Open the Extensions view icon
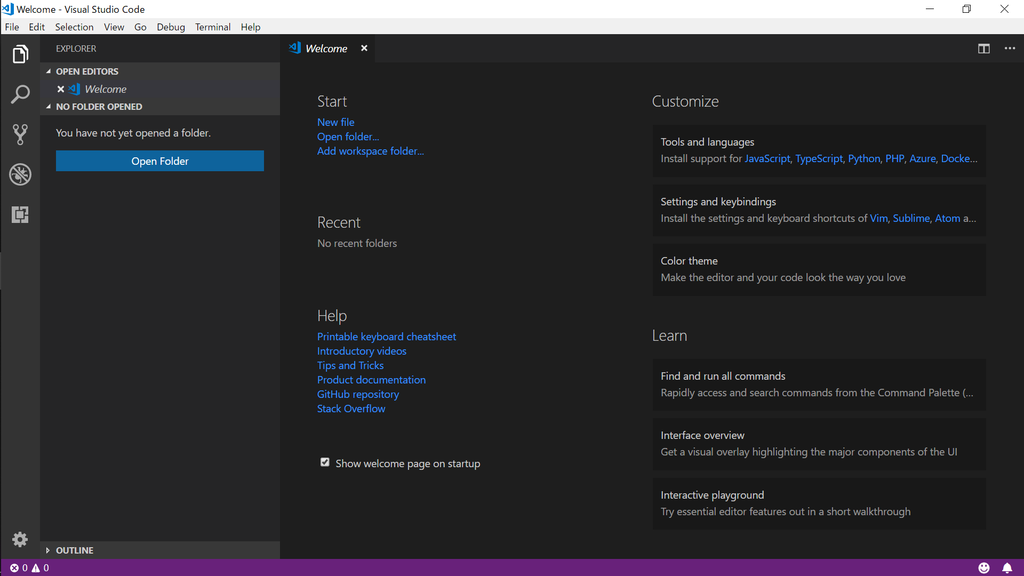The image size is (1024, 576). coord(20,215)
